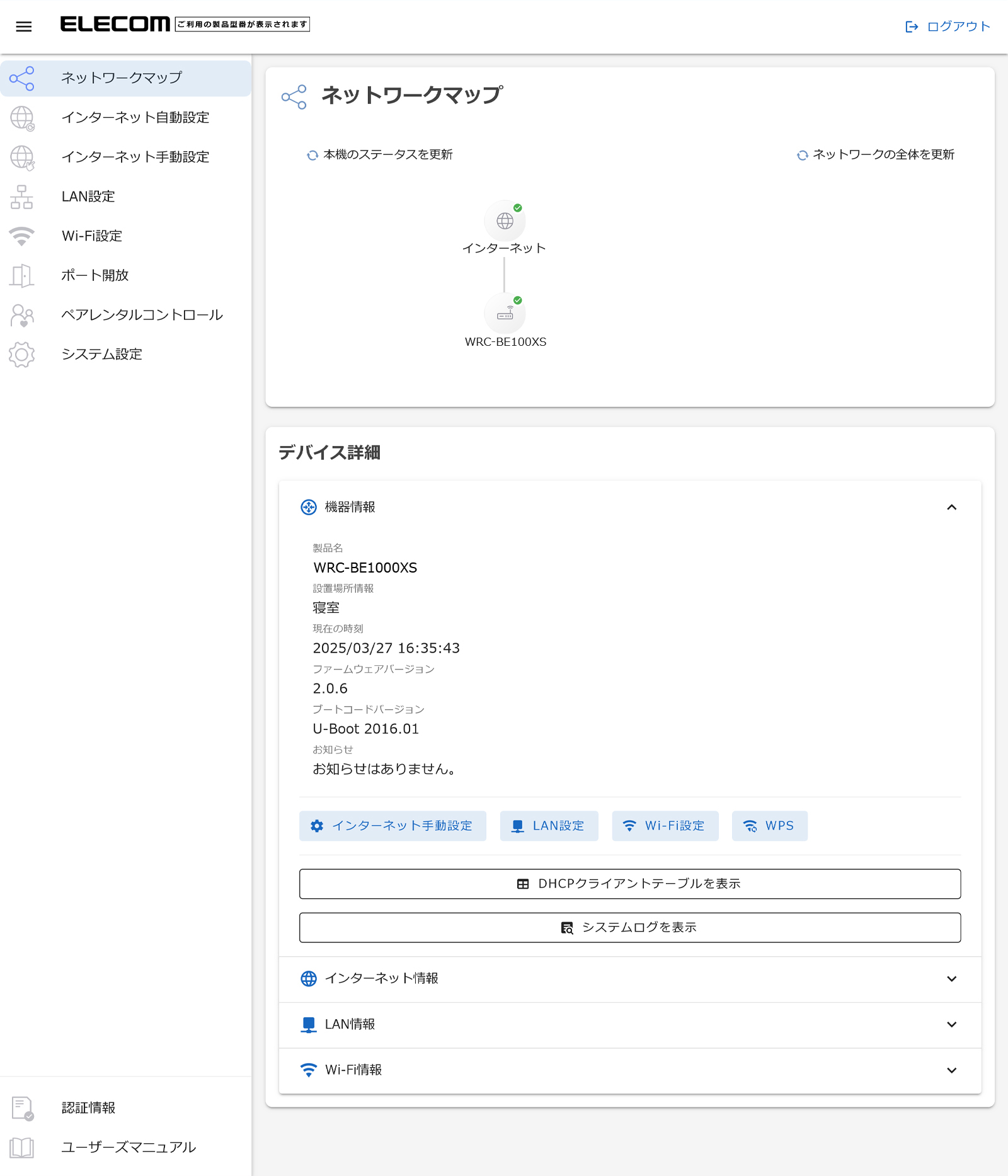Click the LAN設定 network icon in sidebar
The image size is (1008, 1176).
pyautogui.click(x=22, y=197)
